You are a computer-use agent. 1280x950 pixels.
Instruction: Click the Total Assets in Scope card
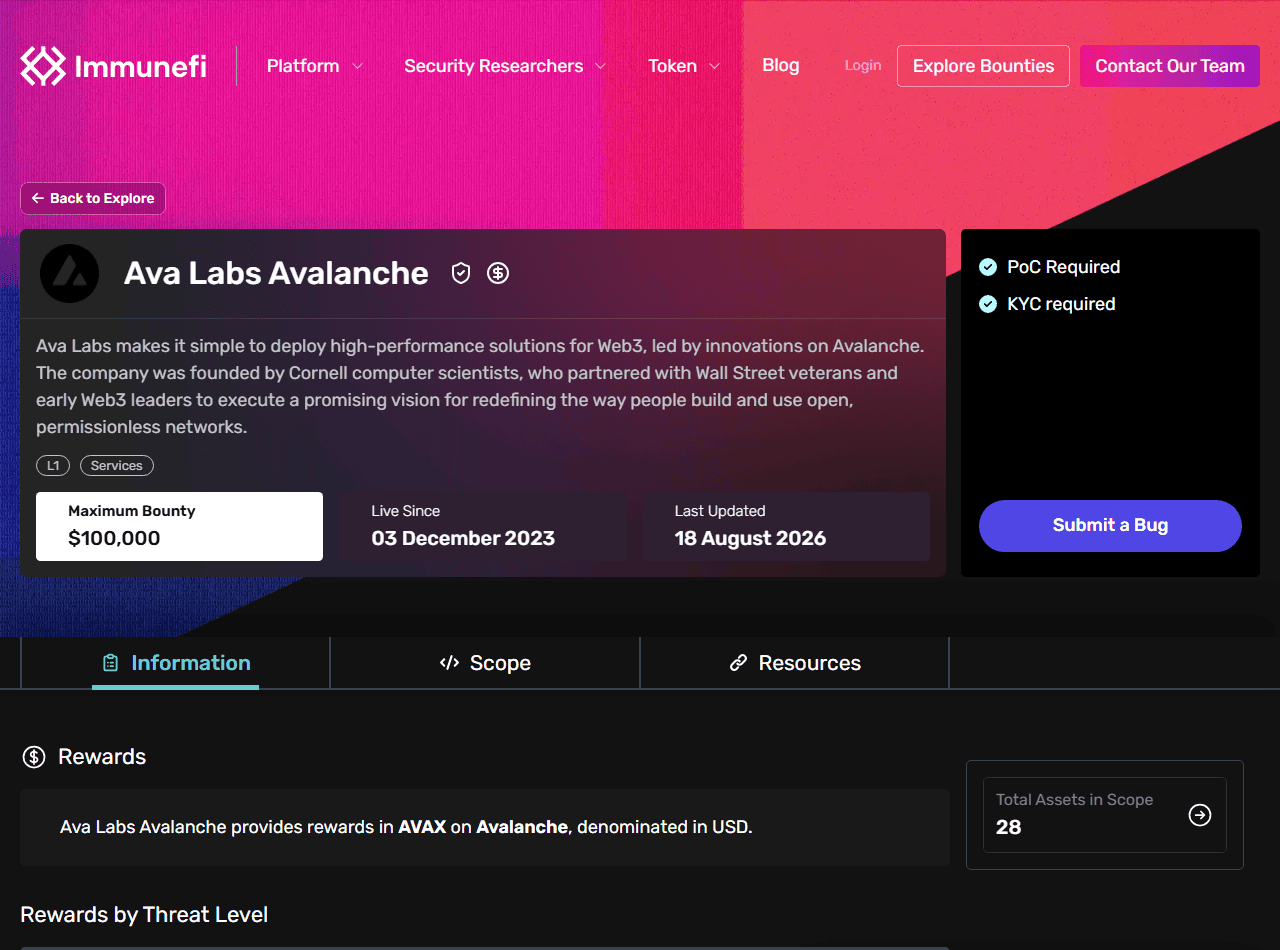click(1105, 815)
